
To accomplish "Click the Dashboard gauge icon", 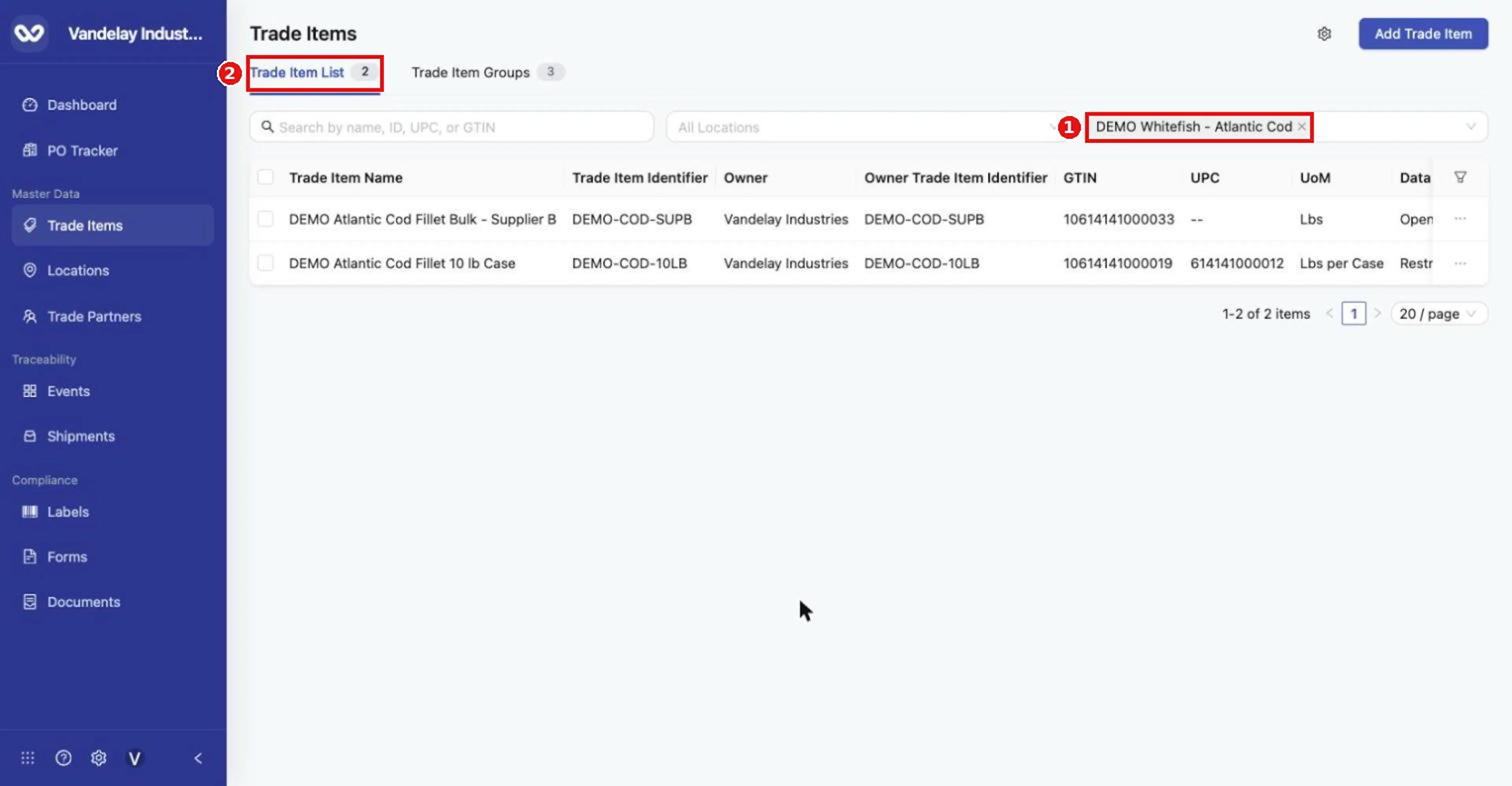I will 30,104.
